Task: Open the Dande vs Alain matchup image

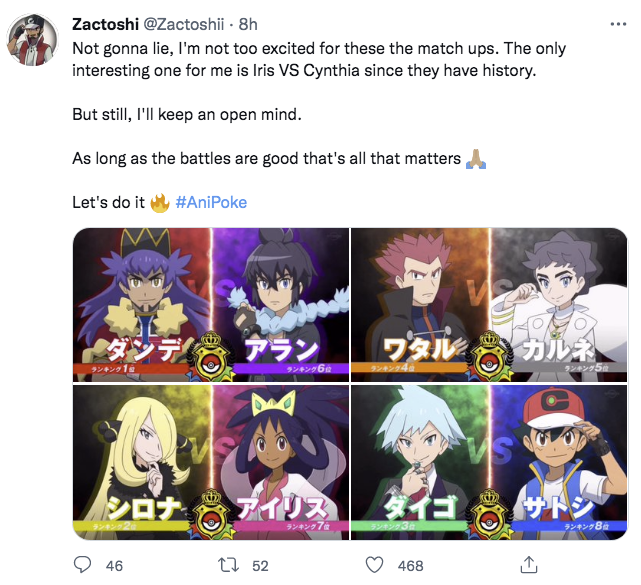Action: coord(211,305)
